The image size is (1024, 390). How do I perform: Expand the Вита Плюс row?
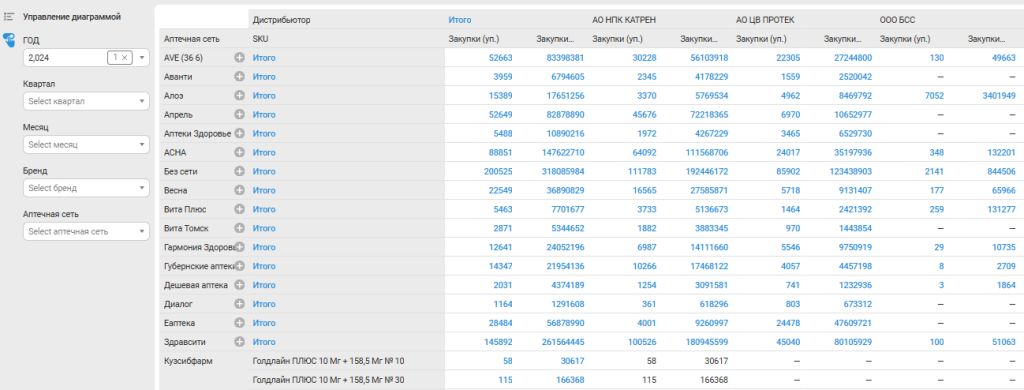click(x=240, y=209)
